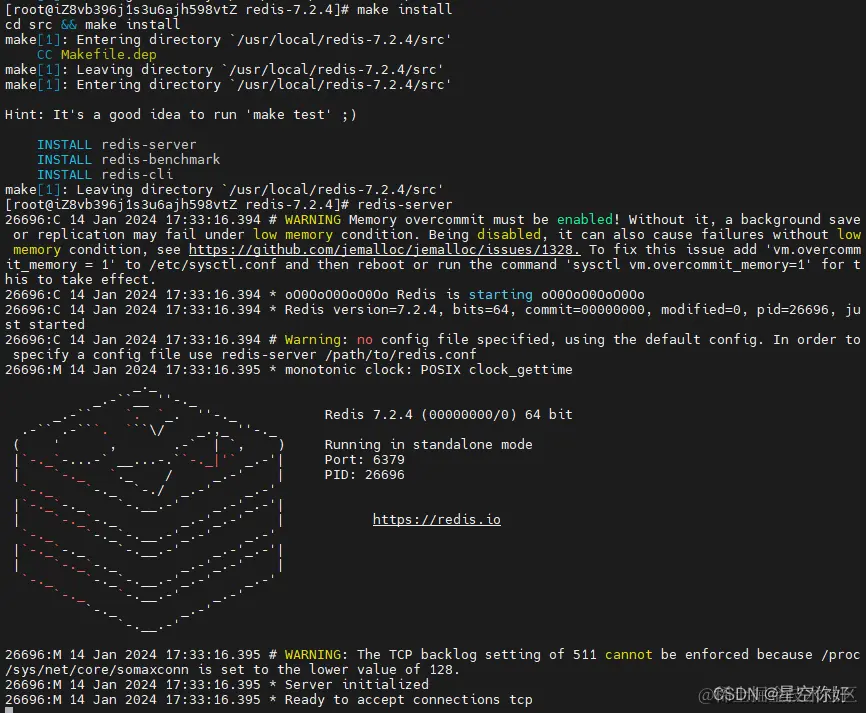Image resolution: width=866 pixels, height=713 pixels.
Task: Open the https://redis.io link
Action: coord(437,520)
